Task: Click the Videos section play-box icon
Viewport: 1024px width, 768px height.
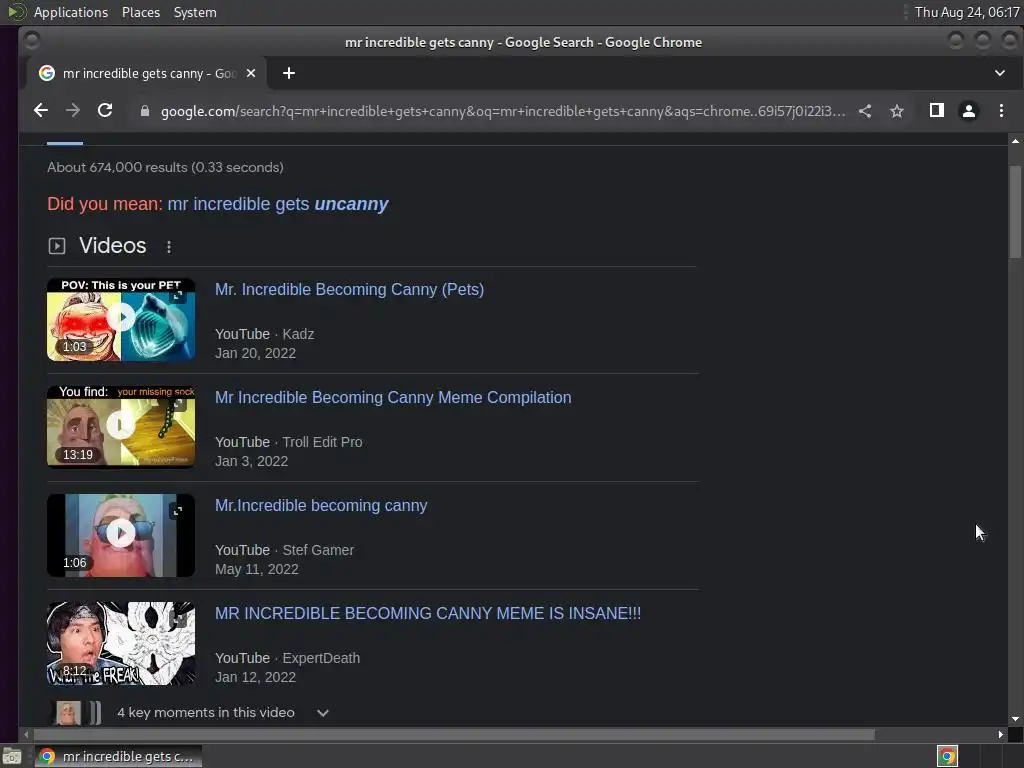Action: (57, 246)
